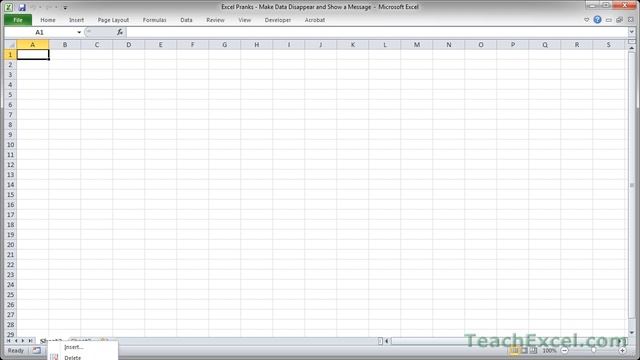Click the vertical scrollbar down arrow
The width and height of the screenshot is (640, 360).
632,333
